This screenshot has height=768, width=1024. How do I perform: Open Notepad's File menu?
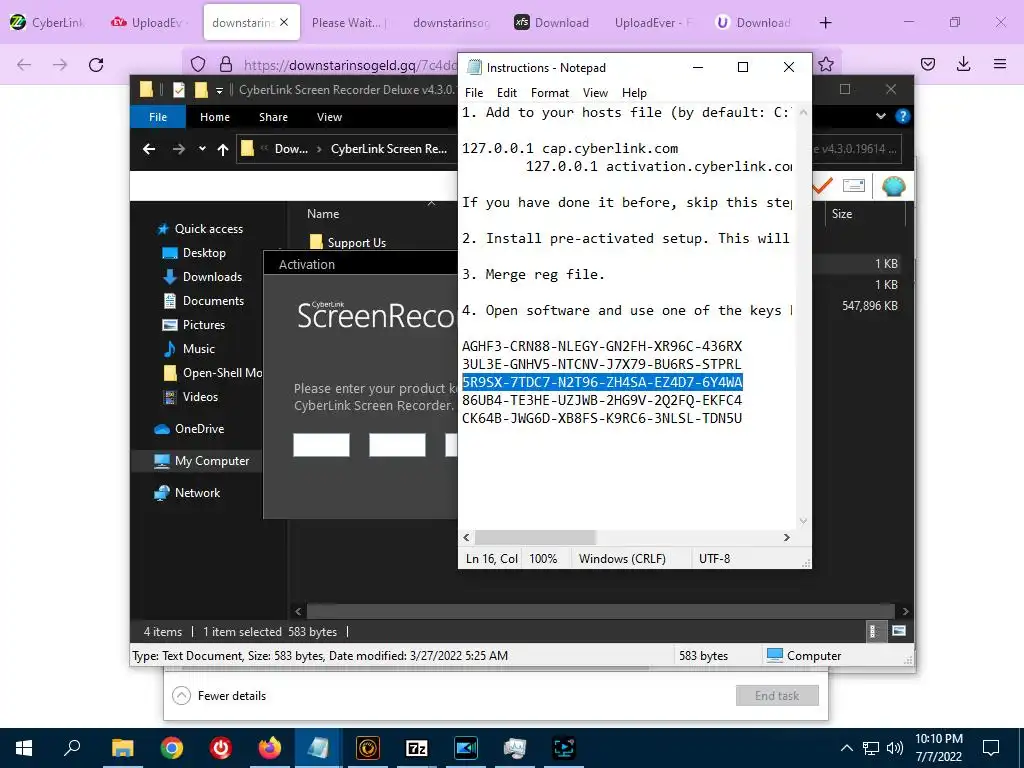474,93
